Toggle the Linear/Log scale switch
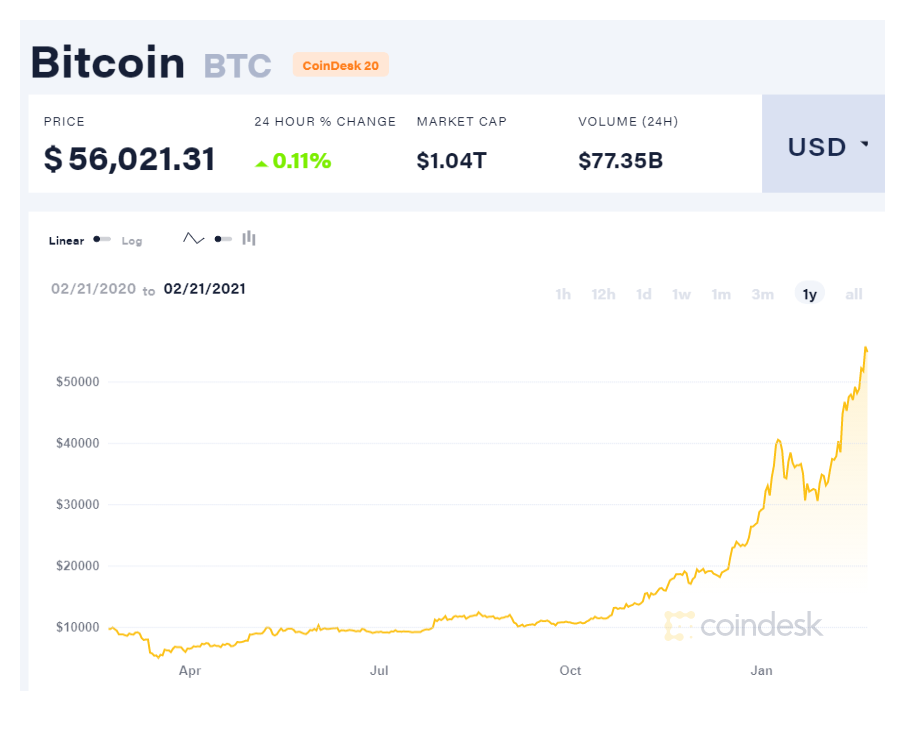905x751 pixels. 101,240
